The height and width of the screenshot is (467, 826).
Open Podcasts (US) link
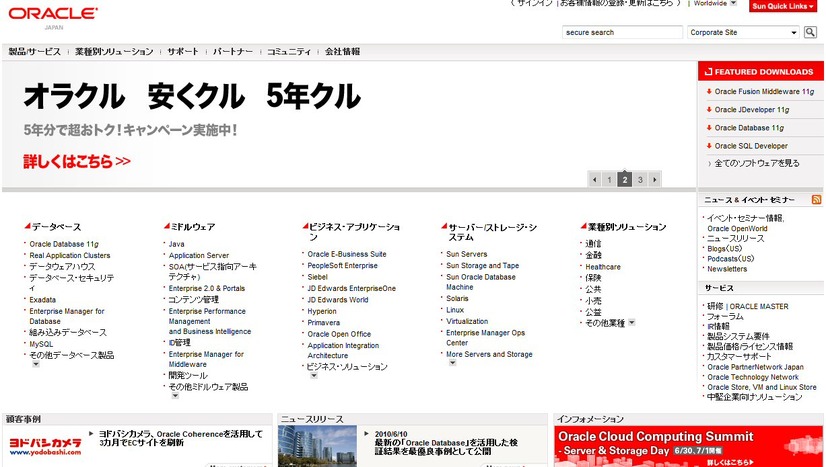731,259
